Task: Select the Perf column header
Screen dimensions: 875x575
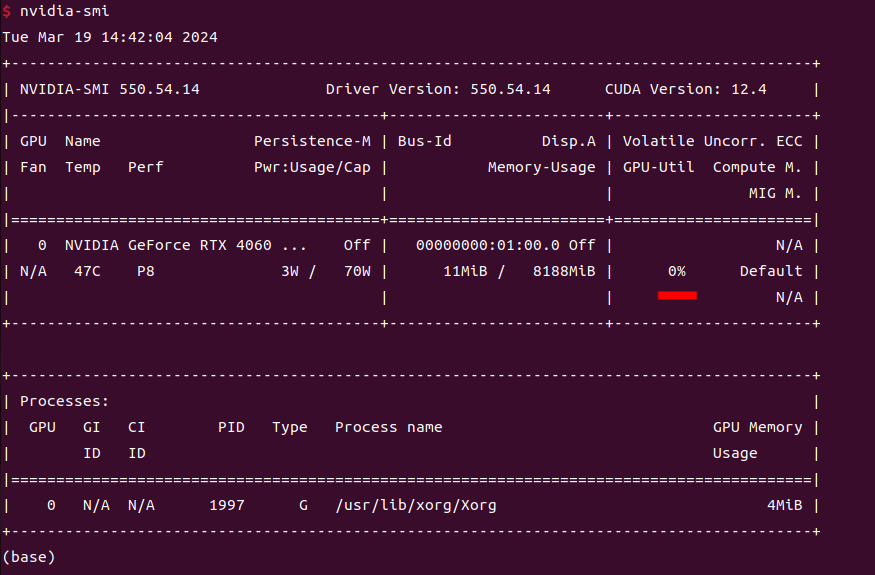Action: point(146,167)
